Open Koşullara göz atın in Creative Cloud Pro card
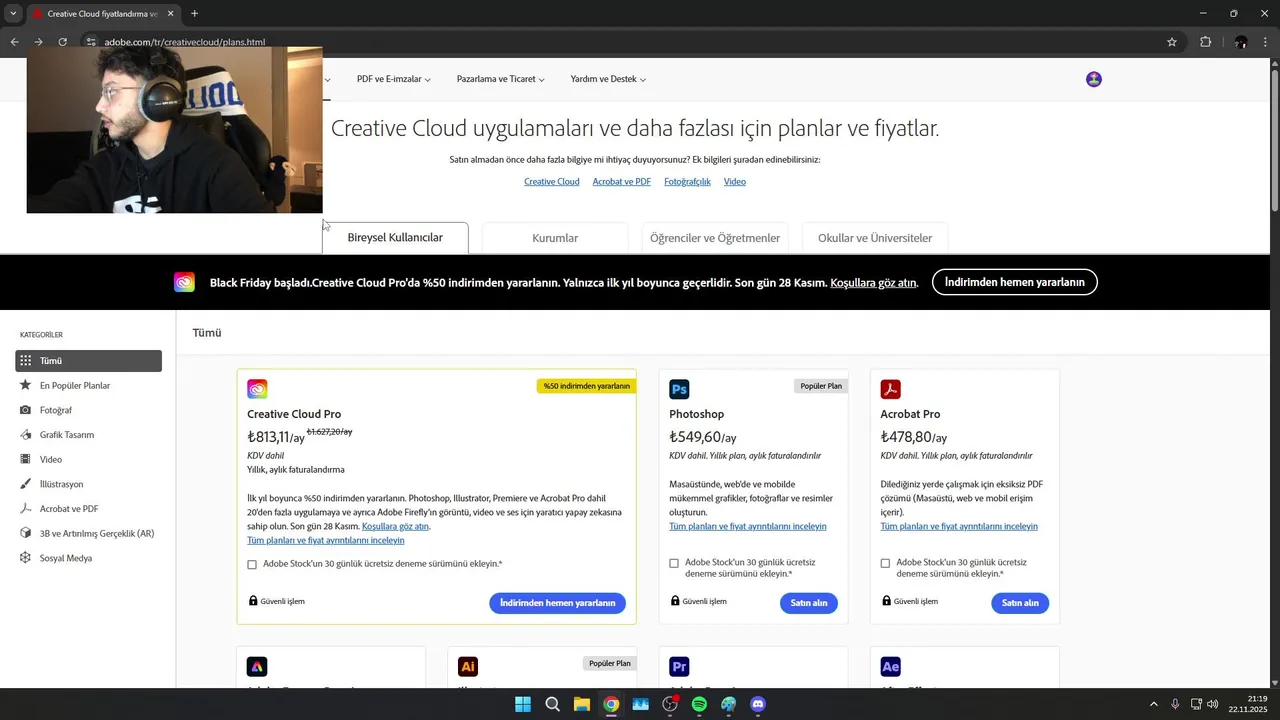This screenshot has width=1280, height=720. click(395, 526)
